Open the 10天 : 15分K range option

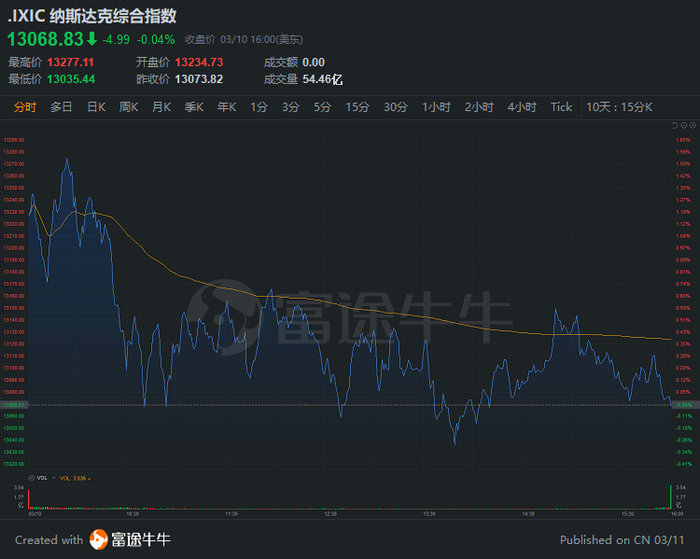coord(619,107)
